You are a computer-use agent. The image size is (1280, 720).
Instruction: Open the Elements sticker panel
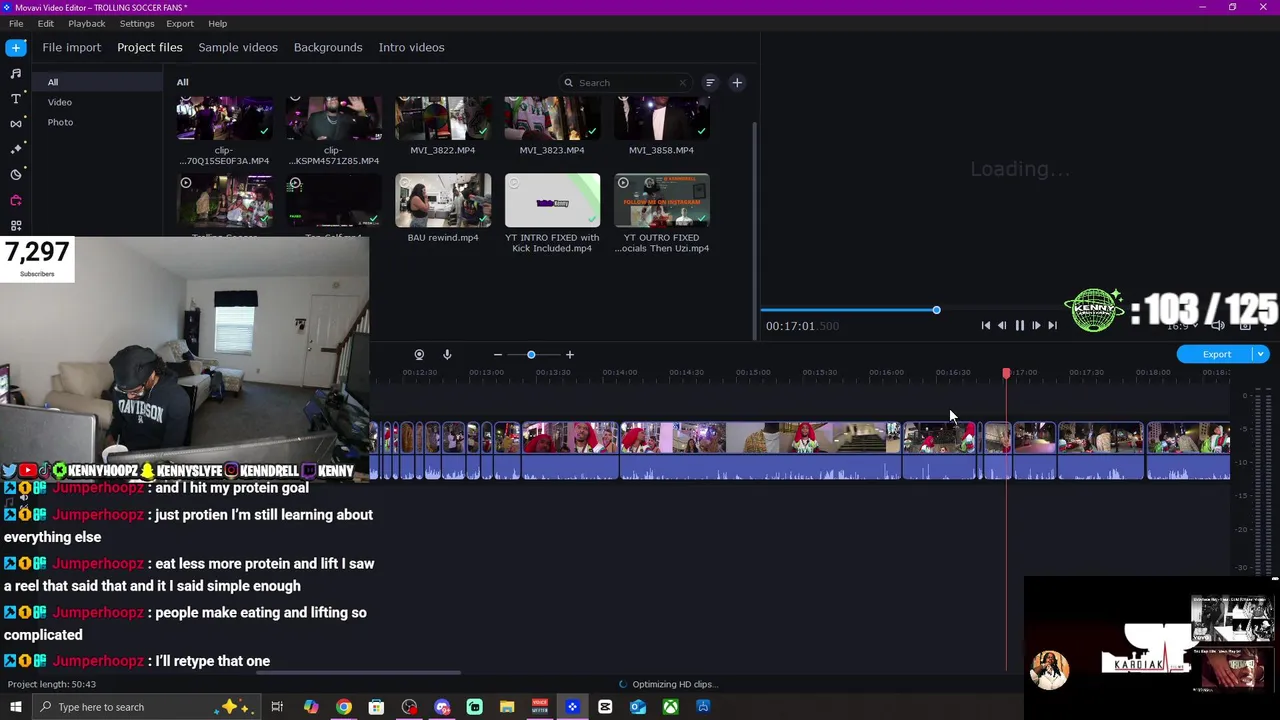pos(16,175)
